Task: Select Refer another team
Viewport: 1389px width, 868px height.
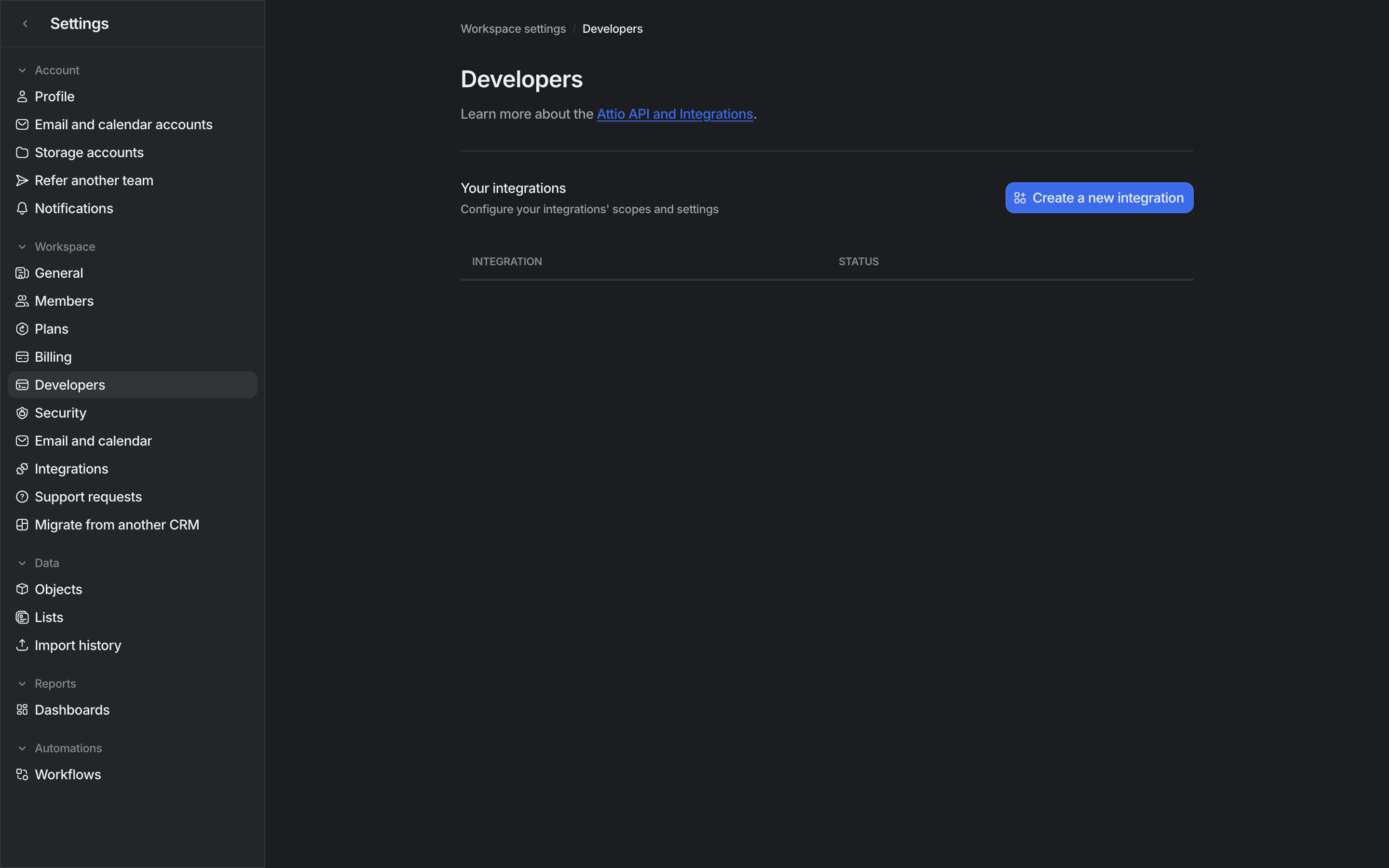Action: 133,180
